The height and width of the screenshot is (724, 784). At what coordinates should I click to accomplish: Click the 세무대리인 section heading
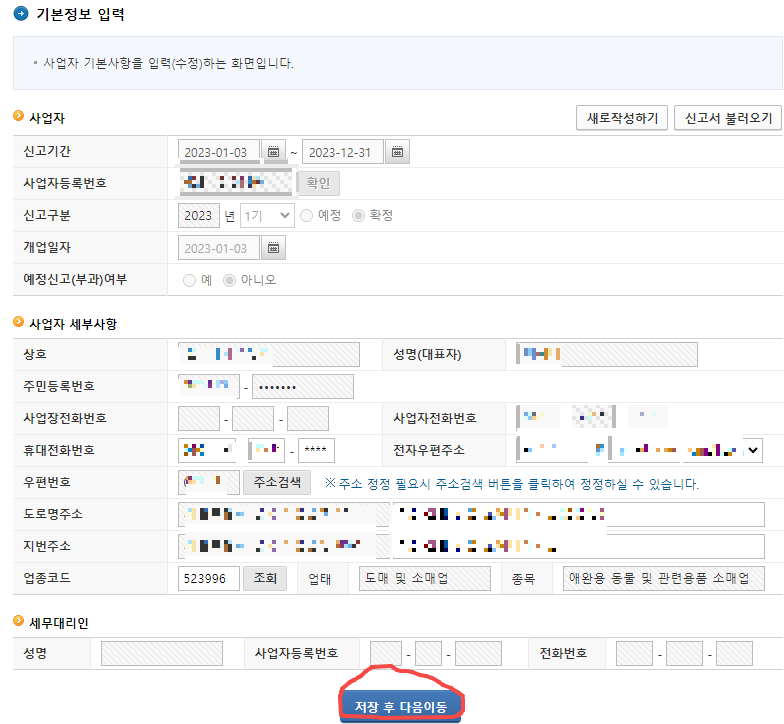(59, 623)
